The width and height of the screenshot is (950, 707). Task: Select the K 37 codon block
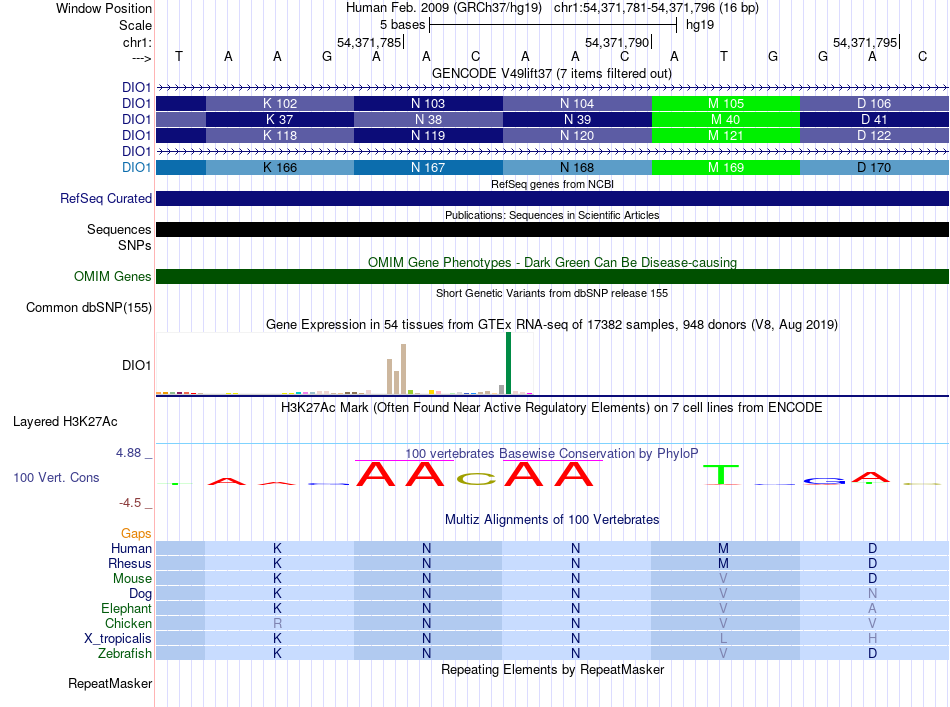pos(280,119)
